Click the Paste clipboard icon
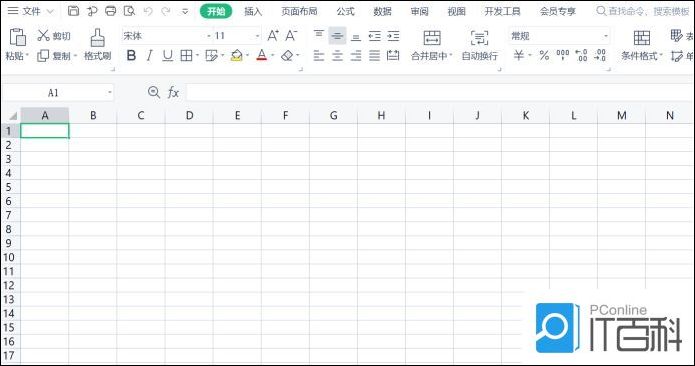 click(x=17, y=37)
